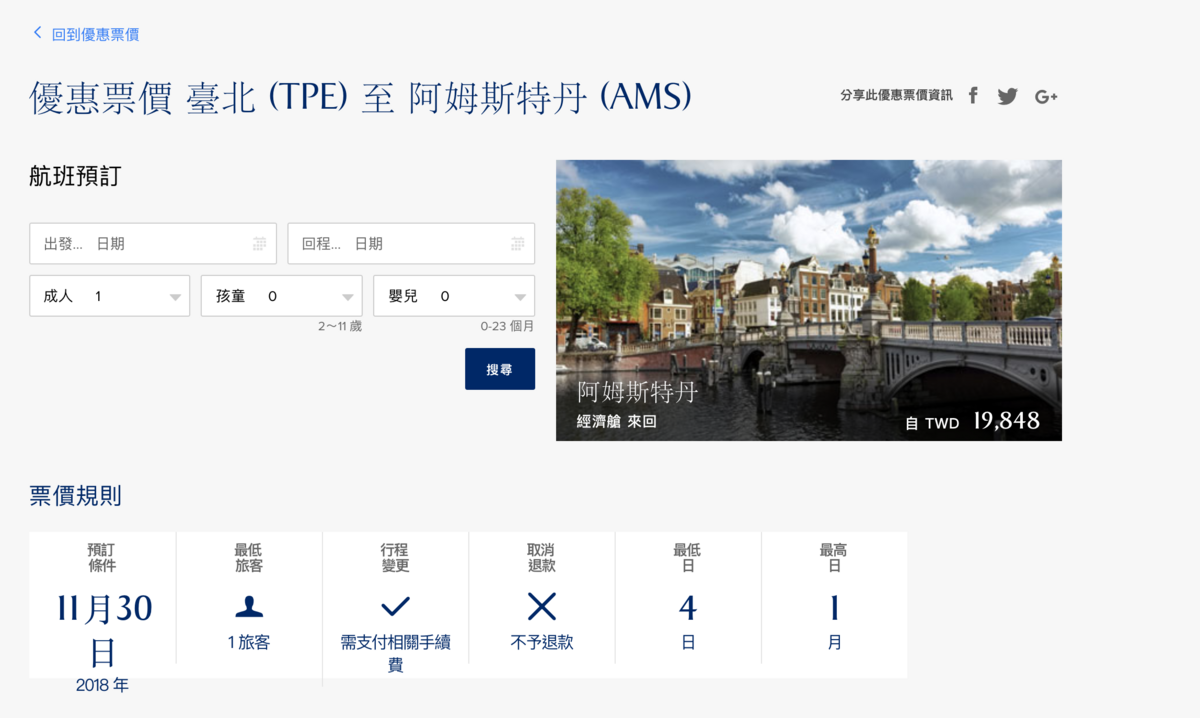Click the page title 優惠票價 臺北 至 阿姆斯特丹
Screen dimensions: 1200x718
tap(361, 98)
